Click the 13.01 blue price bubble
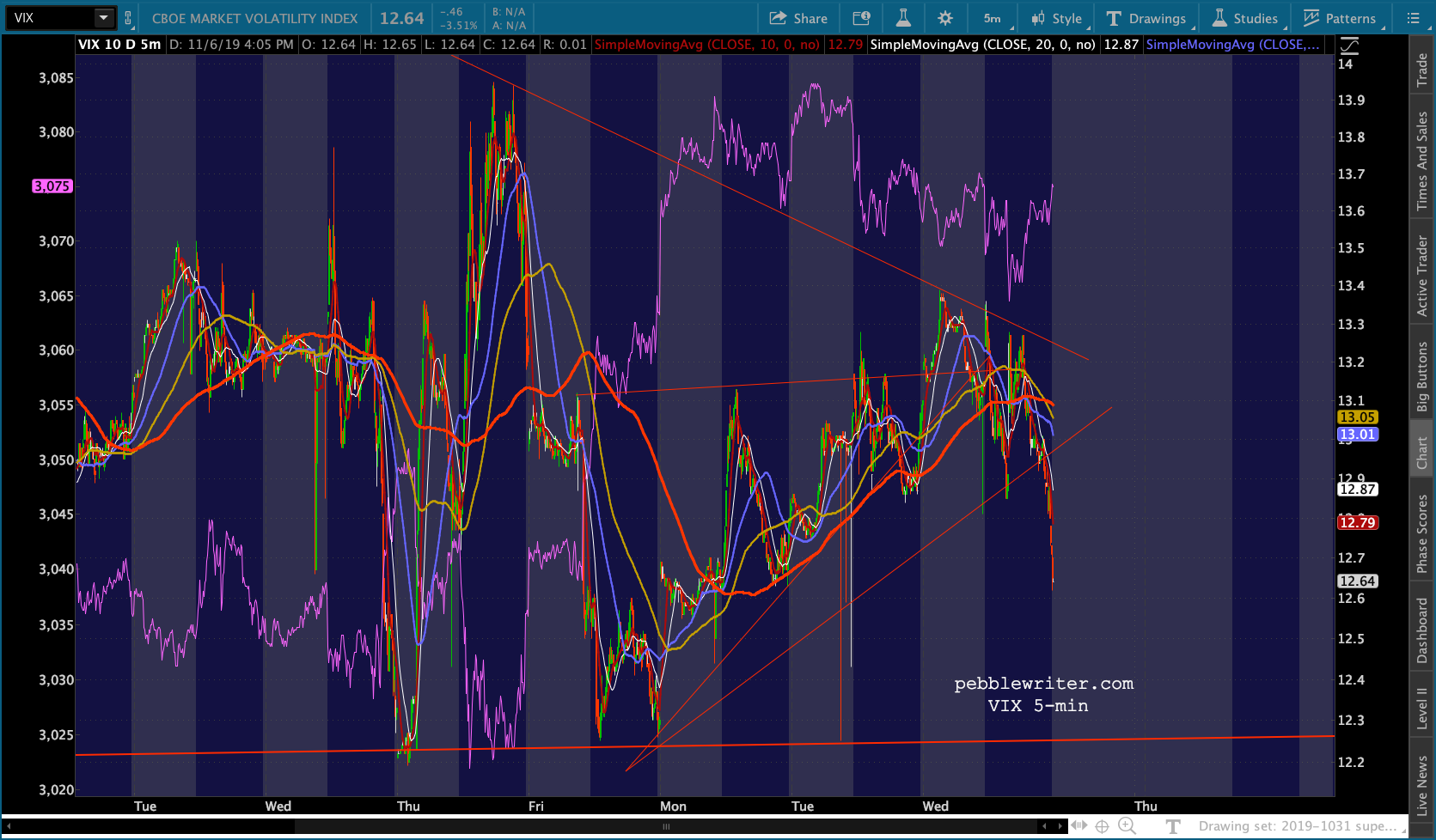This screenshot has width=1436, height=840. (1358, 435)
